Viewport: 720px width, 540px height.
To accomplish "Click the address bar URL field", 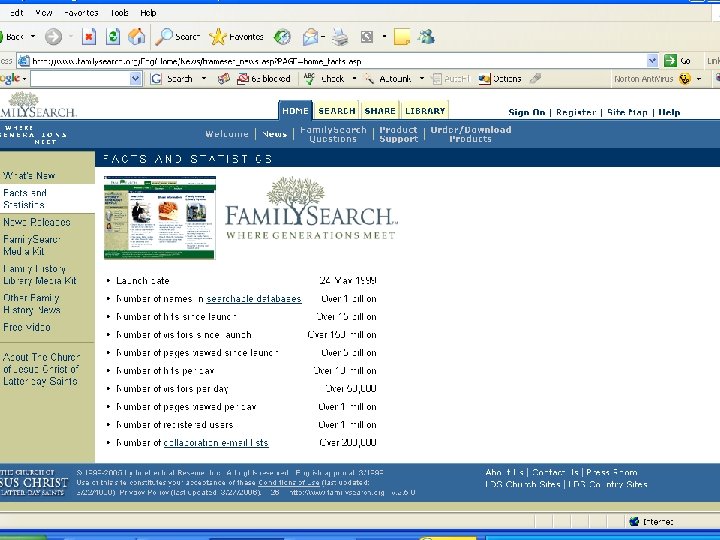I will (338, 61).
